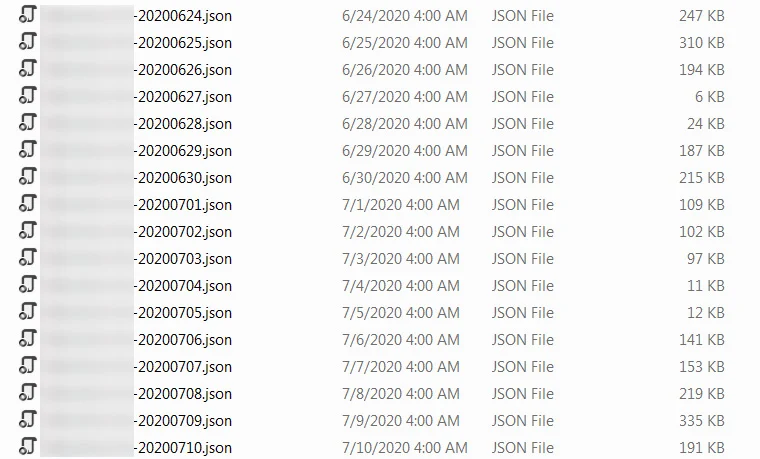760x459 pixels.
Task: Select JSON File type for 7/10/2020 row
Action: (522, 448)
